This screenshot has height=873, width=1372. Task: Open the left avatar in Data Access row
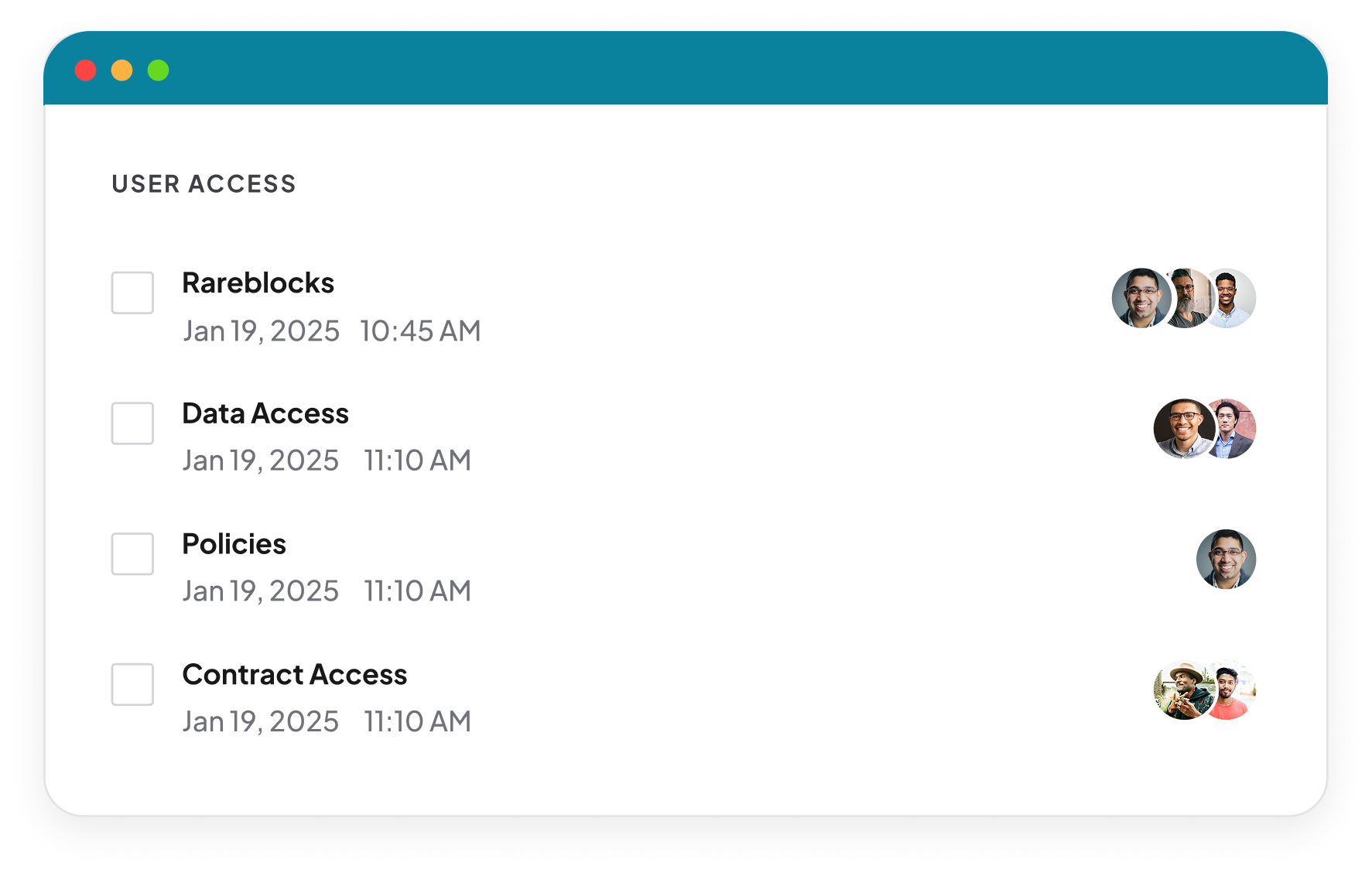1182,429
